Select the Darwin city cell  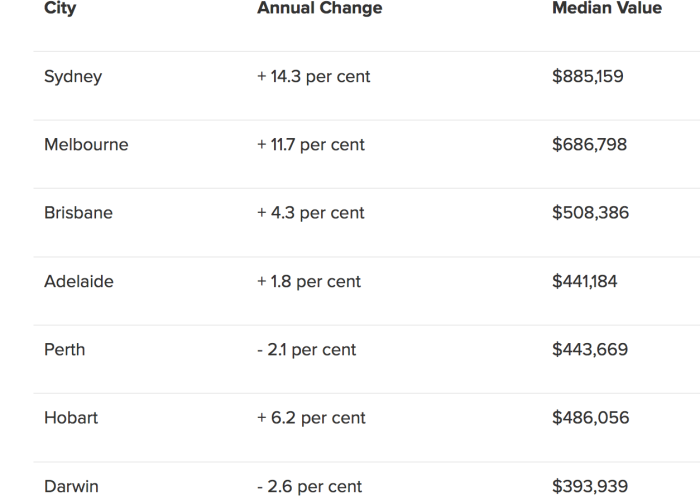click(71, 486)
